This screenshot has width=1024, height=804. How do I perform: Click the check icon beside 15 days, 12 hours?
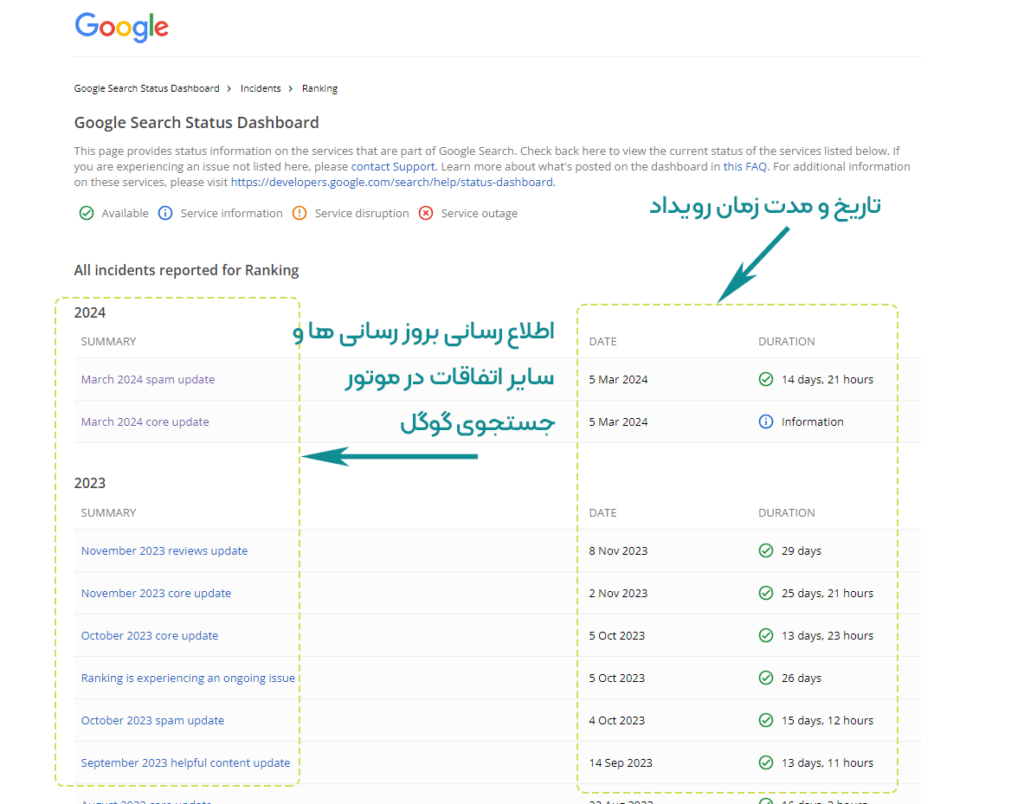(766, 720)
